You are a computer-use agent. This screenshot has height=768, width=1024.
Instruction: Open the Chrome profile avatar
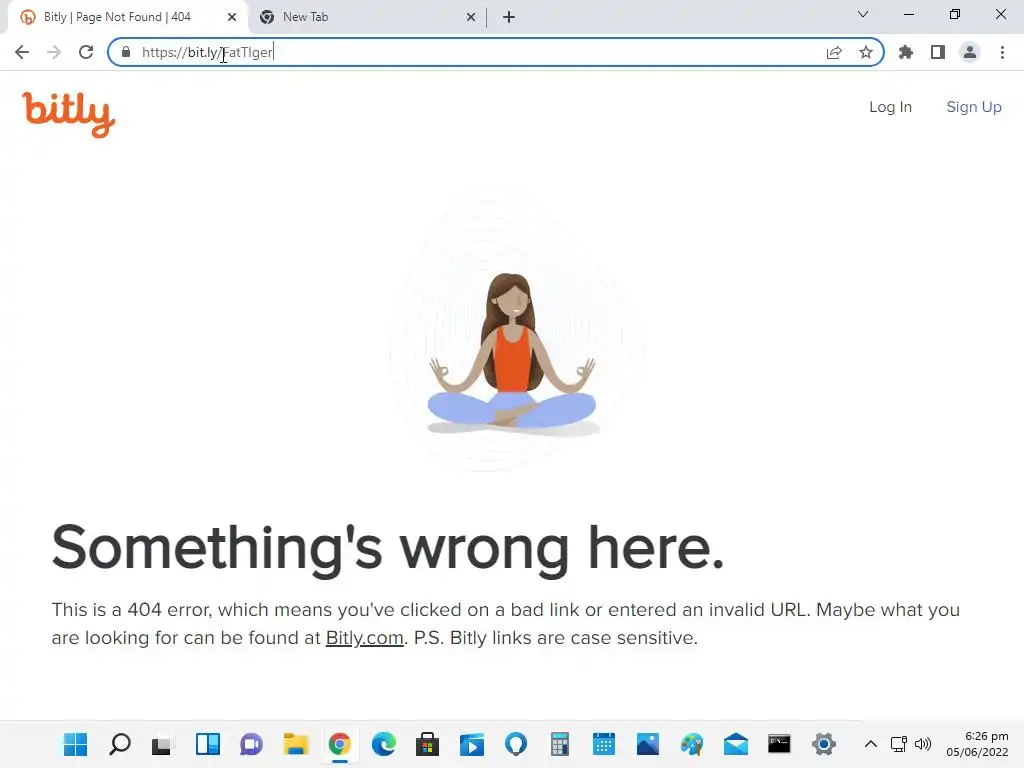click(x=970, y=52)
